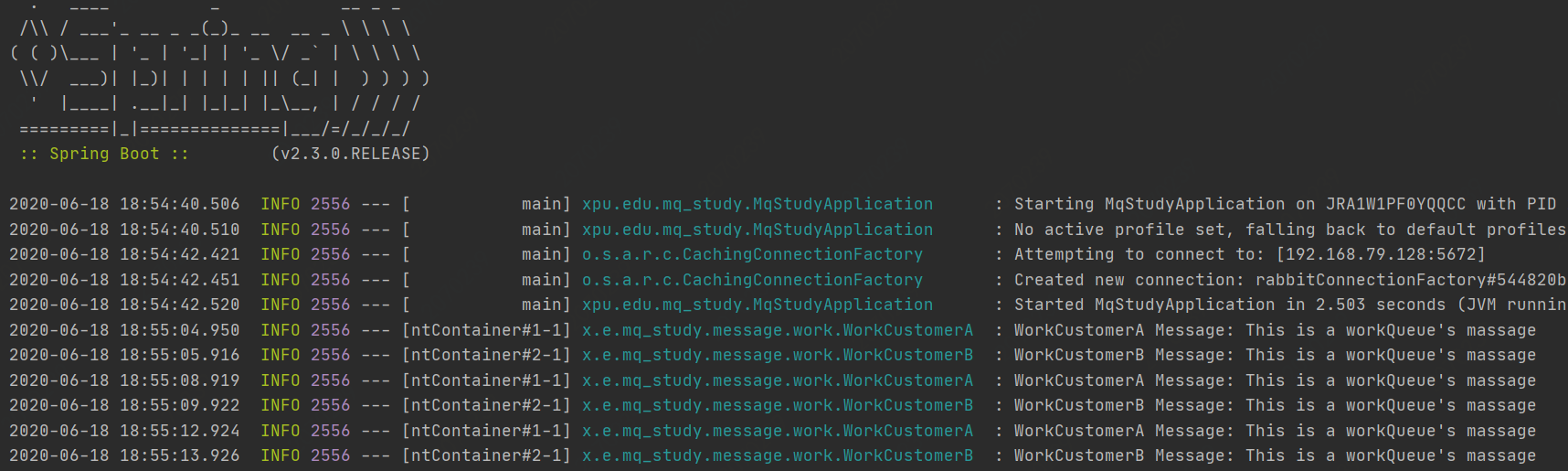This screenshot has width=1568, height=471.
Task: Click the 18:54:40.510 timestamp
Action: click(x=124, y=230)
